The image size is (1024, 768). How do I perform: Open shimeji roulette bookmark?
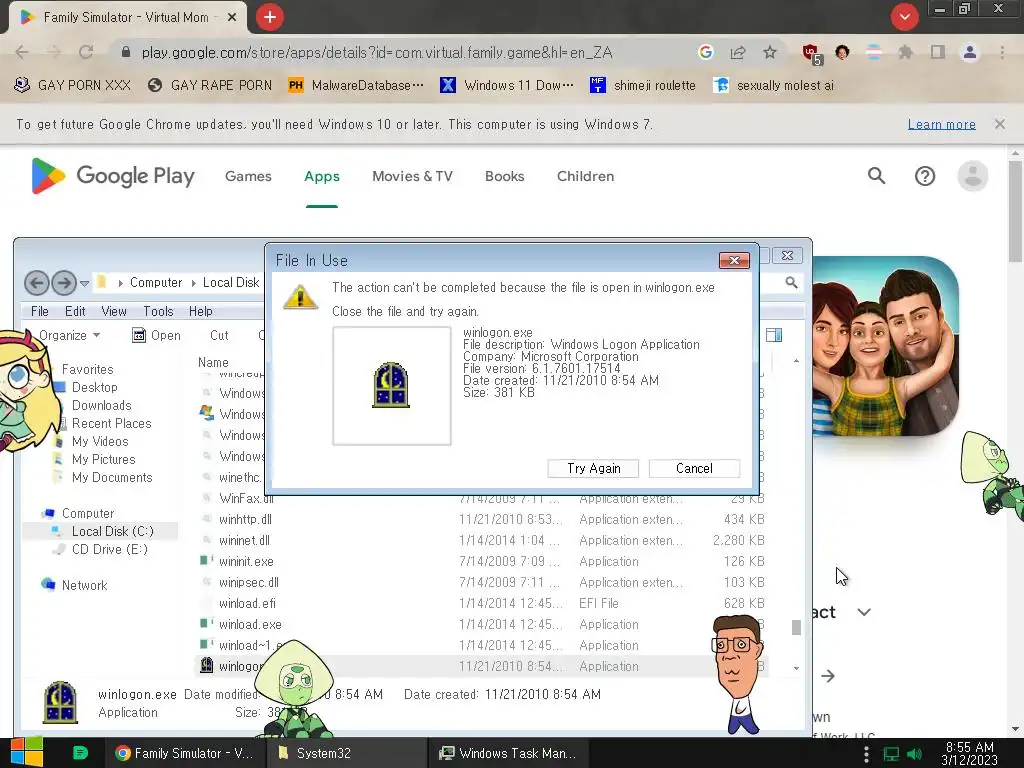[x=643, y=85]
